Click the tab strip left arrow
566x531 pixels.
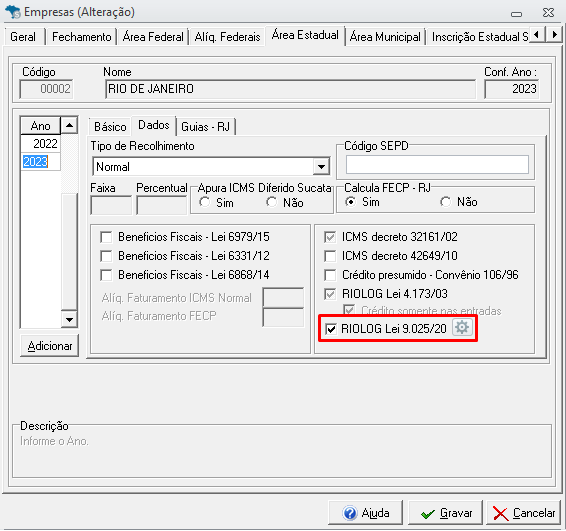[x=537, y=35]
